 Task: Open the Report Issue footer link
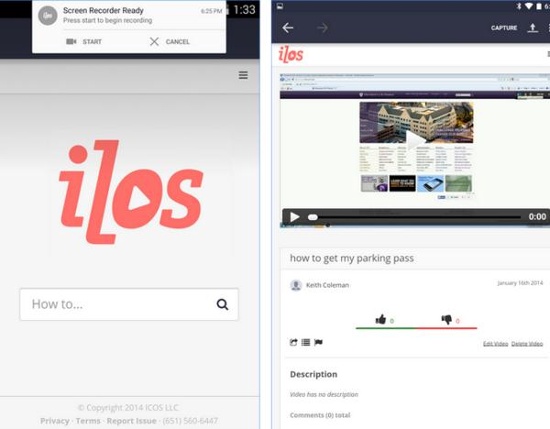point(132,421)
